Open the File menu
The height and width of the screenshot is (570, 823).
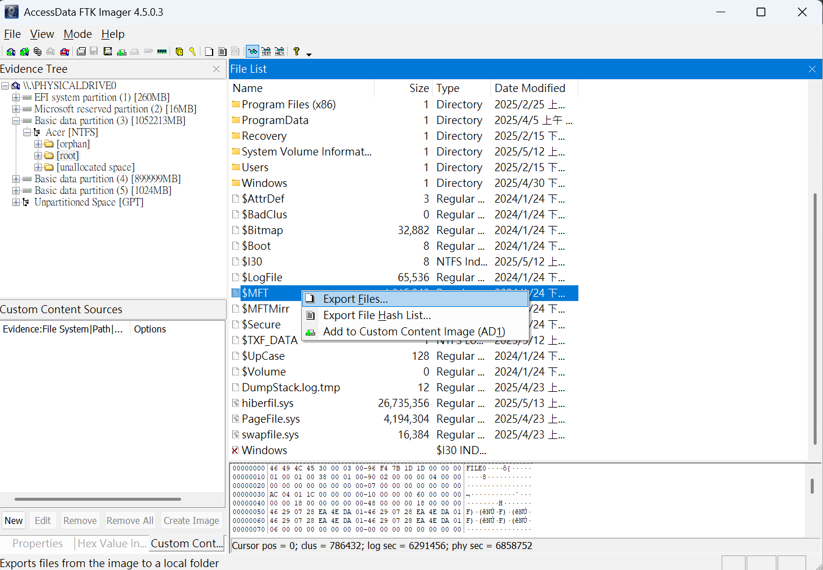click(12, 34)
